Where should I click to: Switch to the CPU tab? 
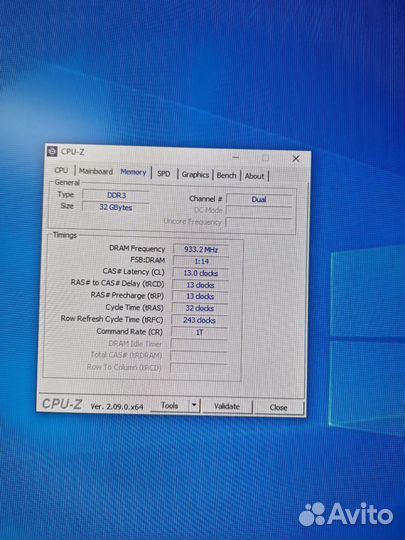[x=61, y=170]
